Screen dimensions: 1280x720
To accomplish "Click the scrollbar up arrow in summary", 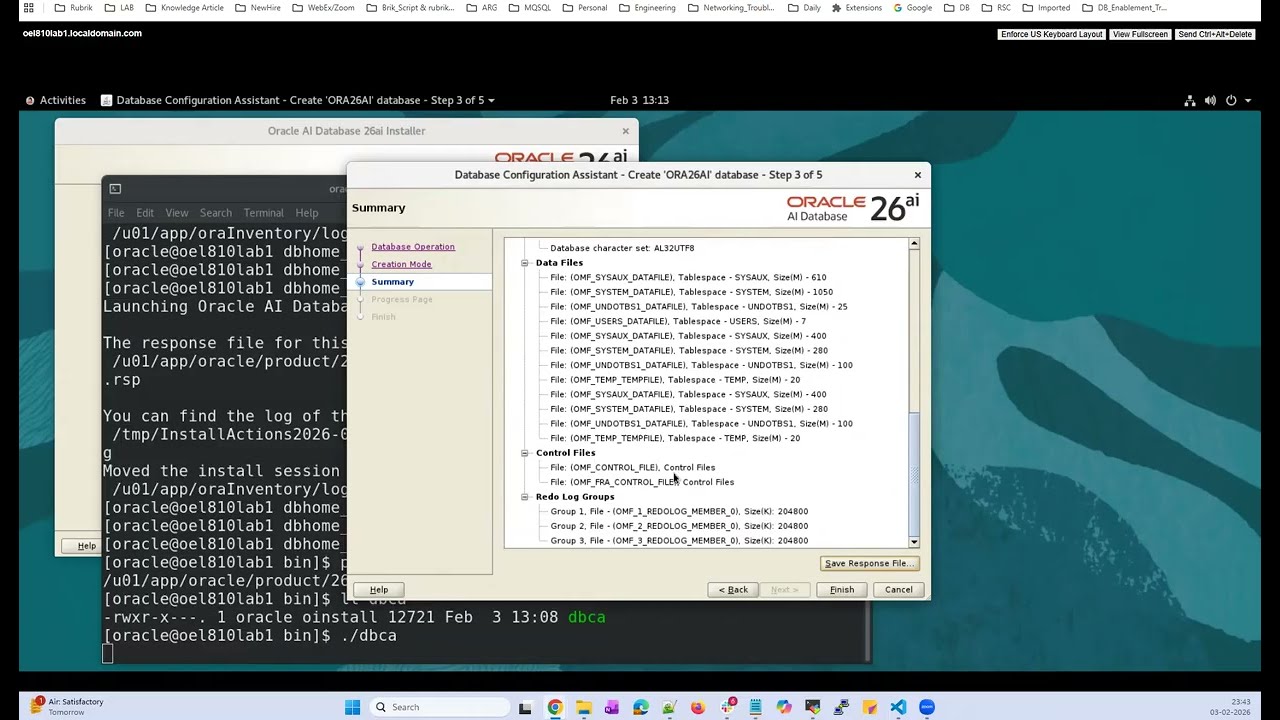I will [914, 244].
